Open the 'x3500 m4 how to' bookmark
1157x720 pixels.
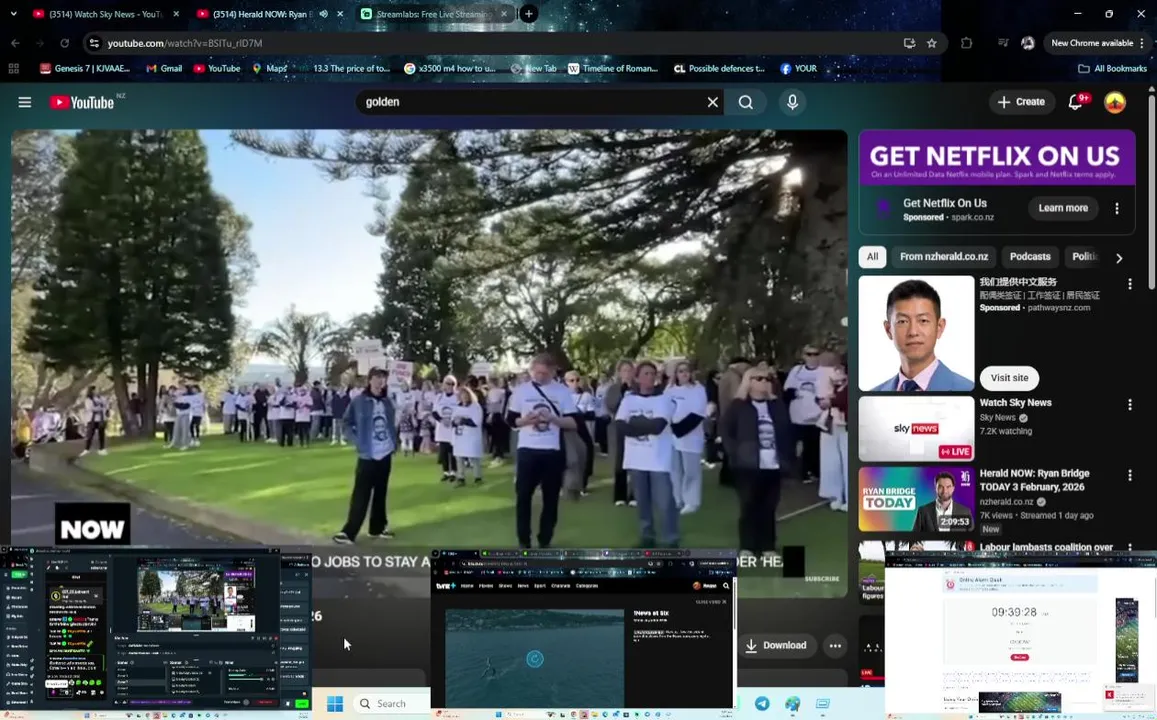(450, 68)
